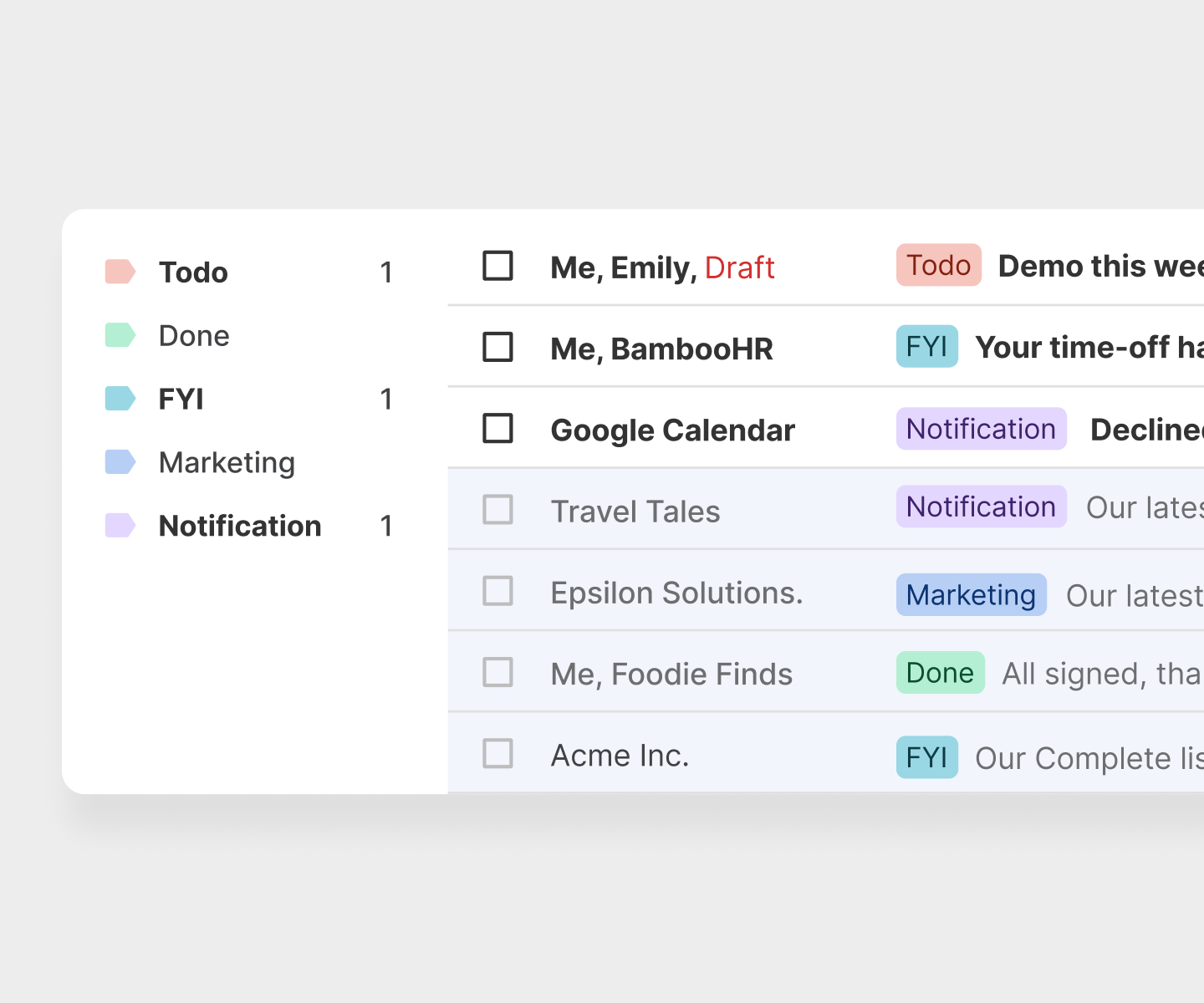Click the FYI tag on Acme Inc. email
Viewport: 1204px width, 1003px height.
click(926, 757)
